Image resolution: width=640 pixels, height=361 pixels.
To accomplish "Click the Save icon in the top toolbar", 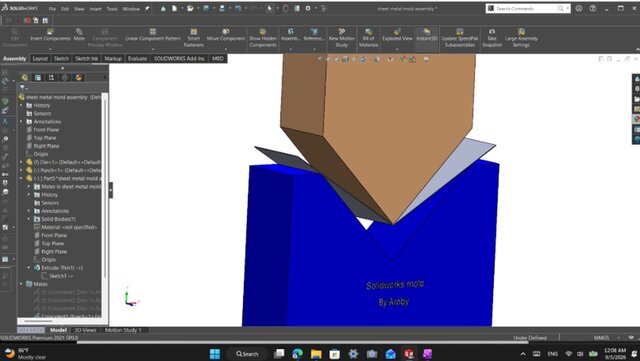I will 207,8.
